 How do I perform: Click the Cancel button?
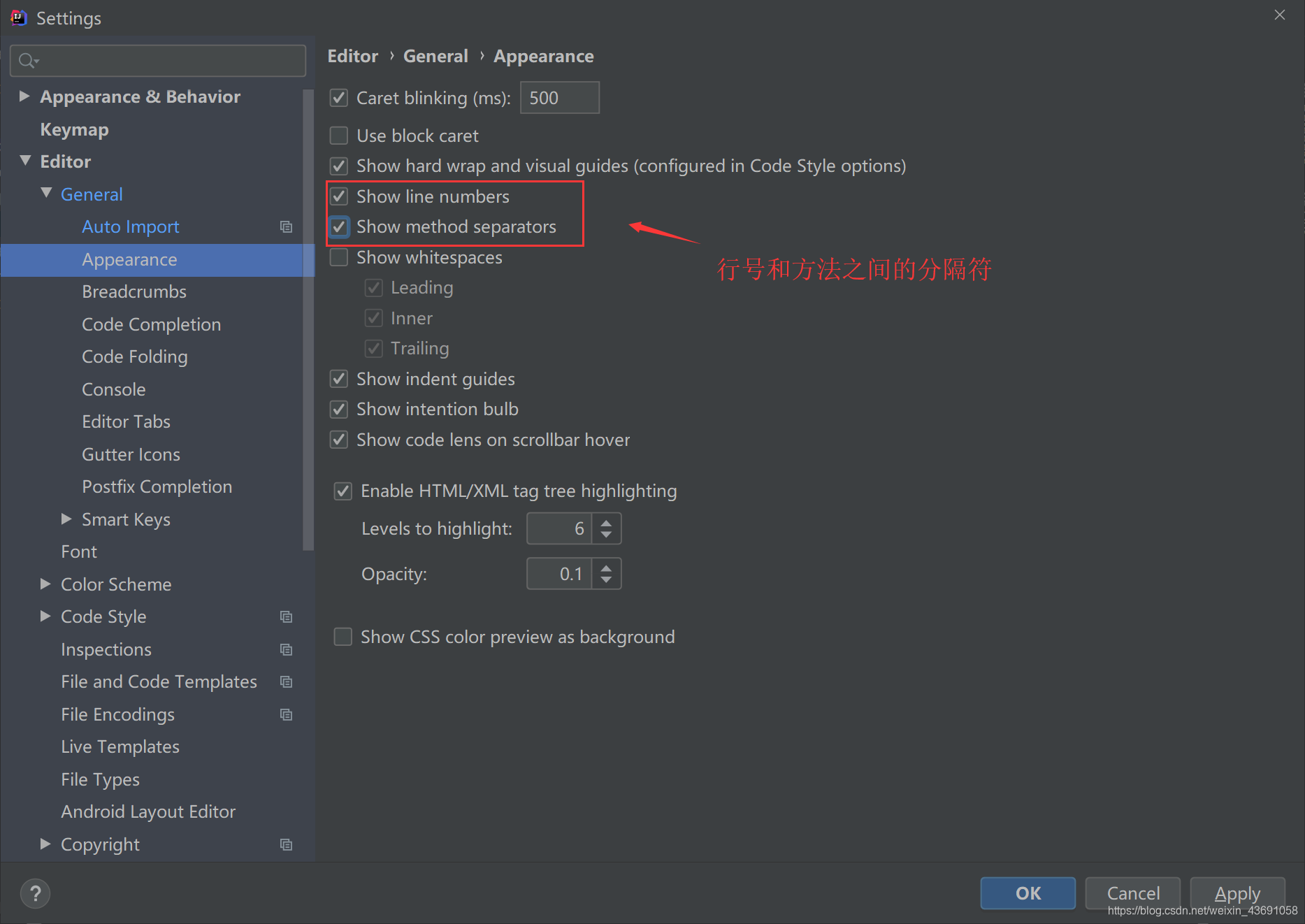[1133, 893]
